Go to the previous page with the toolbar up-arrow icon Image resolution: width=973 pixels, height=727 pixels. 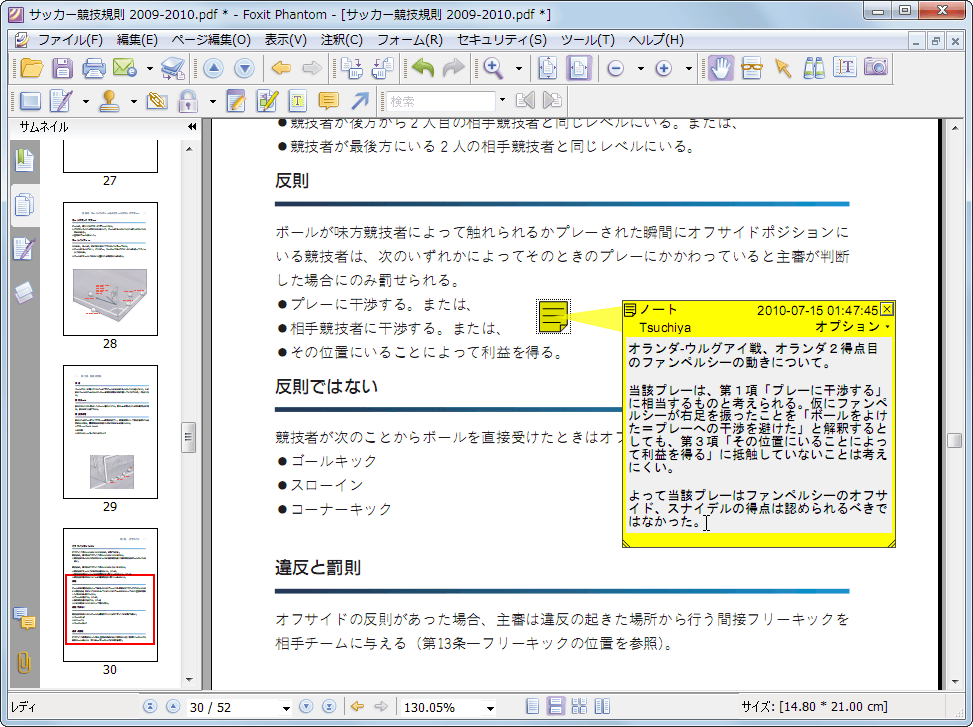pyautogui.click(x=213, y=68)
